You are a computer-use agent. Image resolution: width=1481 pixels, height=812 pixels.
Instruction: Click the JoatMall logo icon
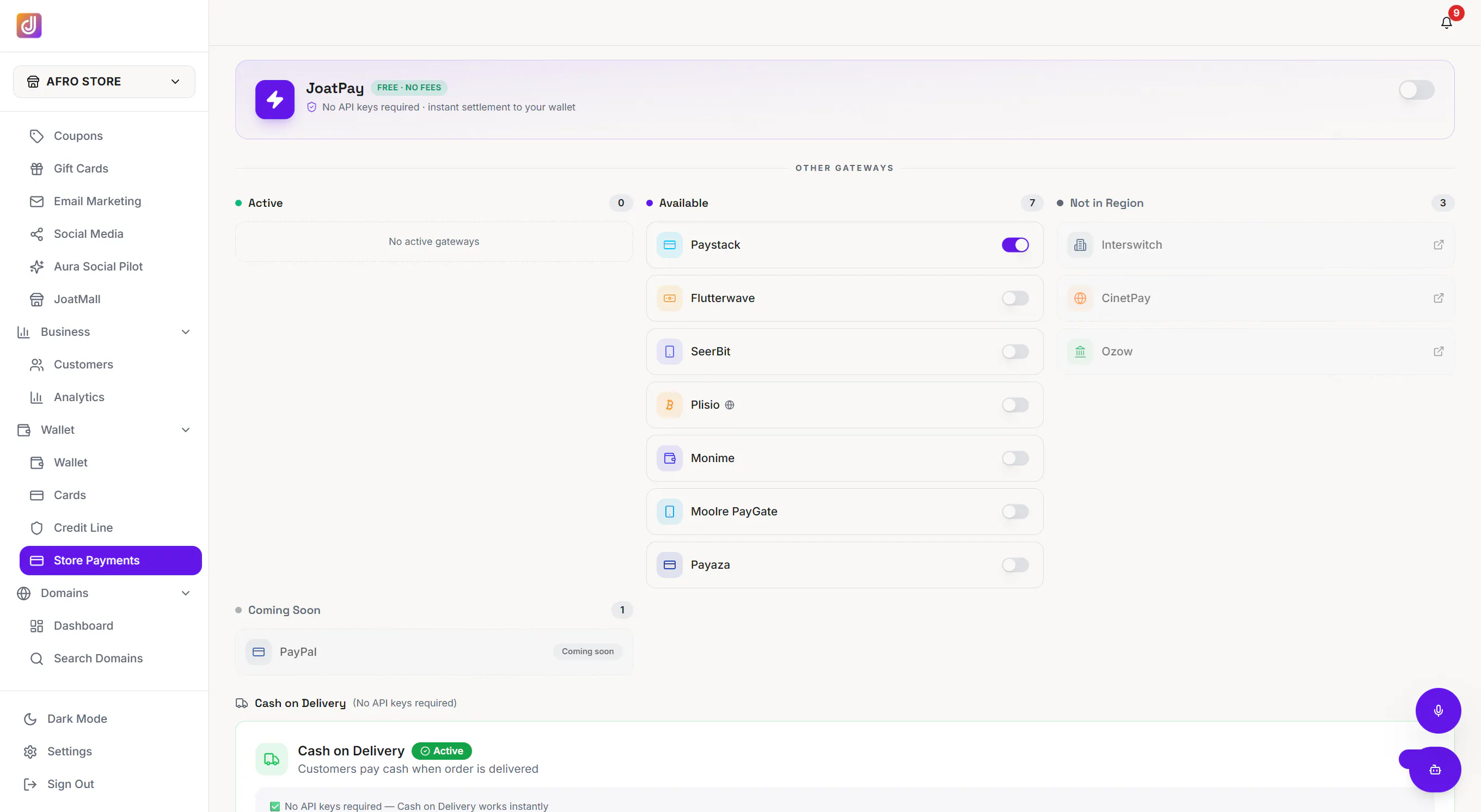click(29, 25)
